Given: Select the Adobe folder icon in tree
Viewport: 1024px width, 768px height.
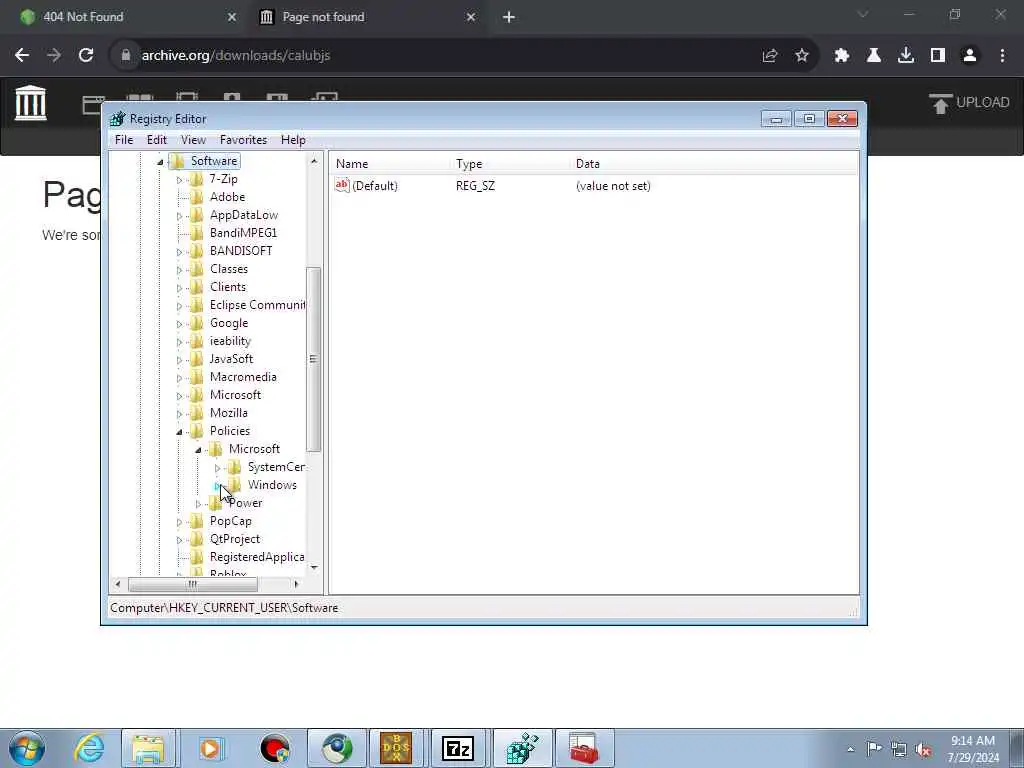Looking at the screenshot, I should click(197, 197).
